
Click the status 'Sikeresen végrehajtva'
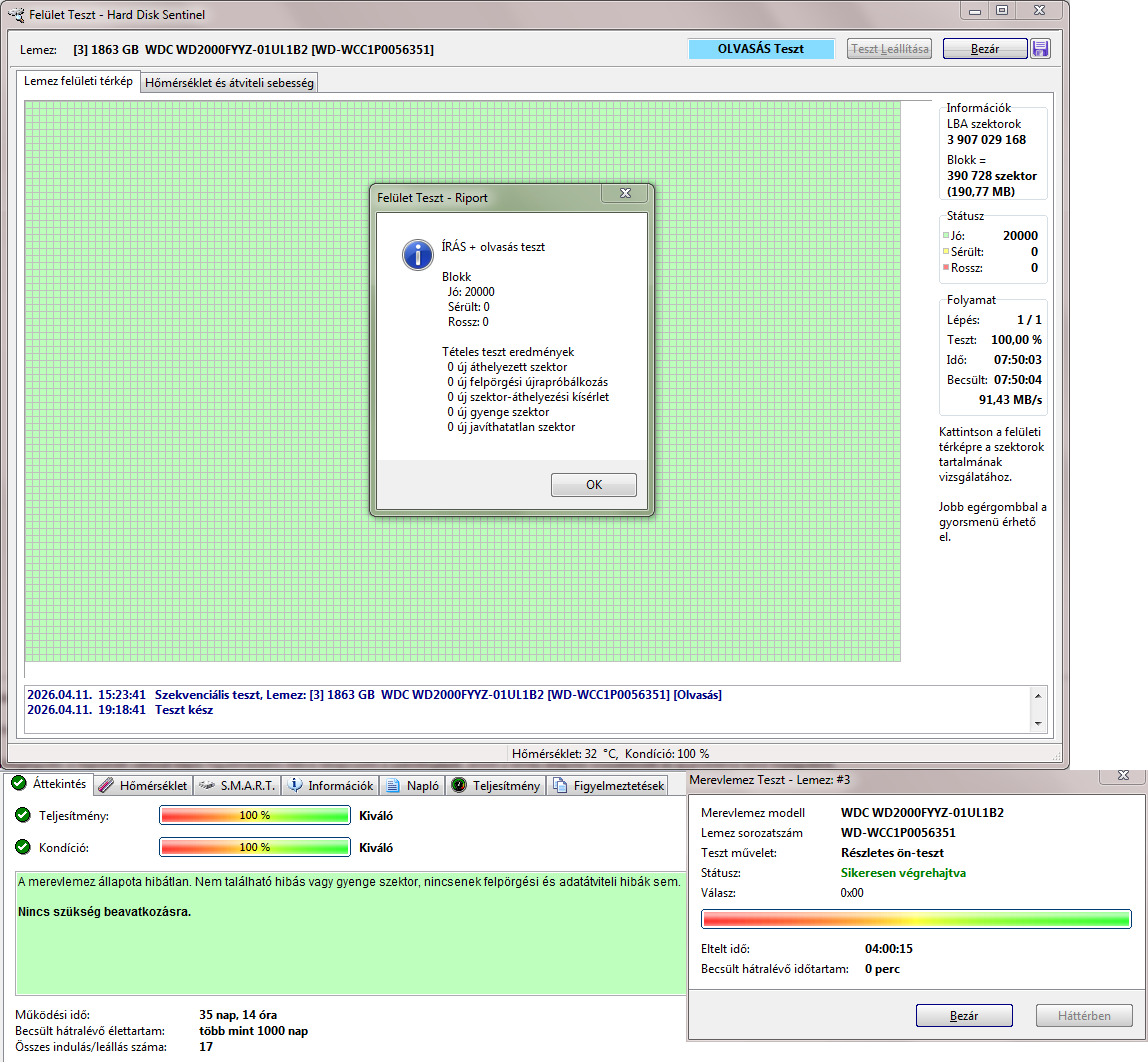click(903, 873)
